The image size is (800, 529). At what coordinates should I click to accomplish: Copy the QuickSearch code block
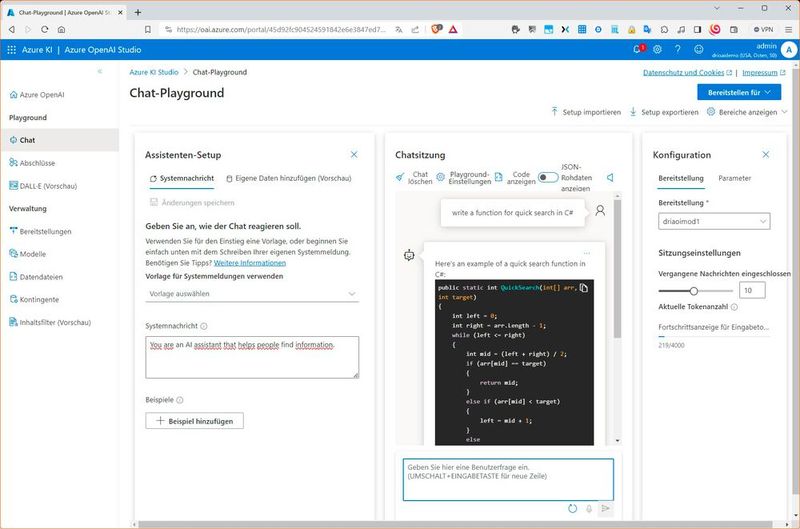click(x=584, y=288)
